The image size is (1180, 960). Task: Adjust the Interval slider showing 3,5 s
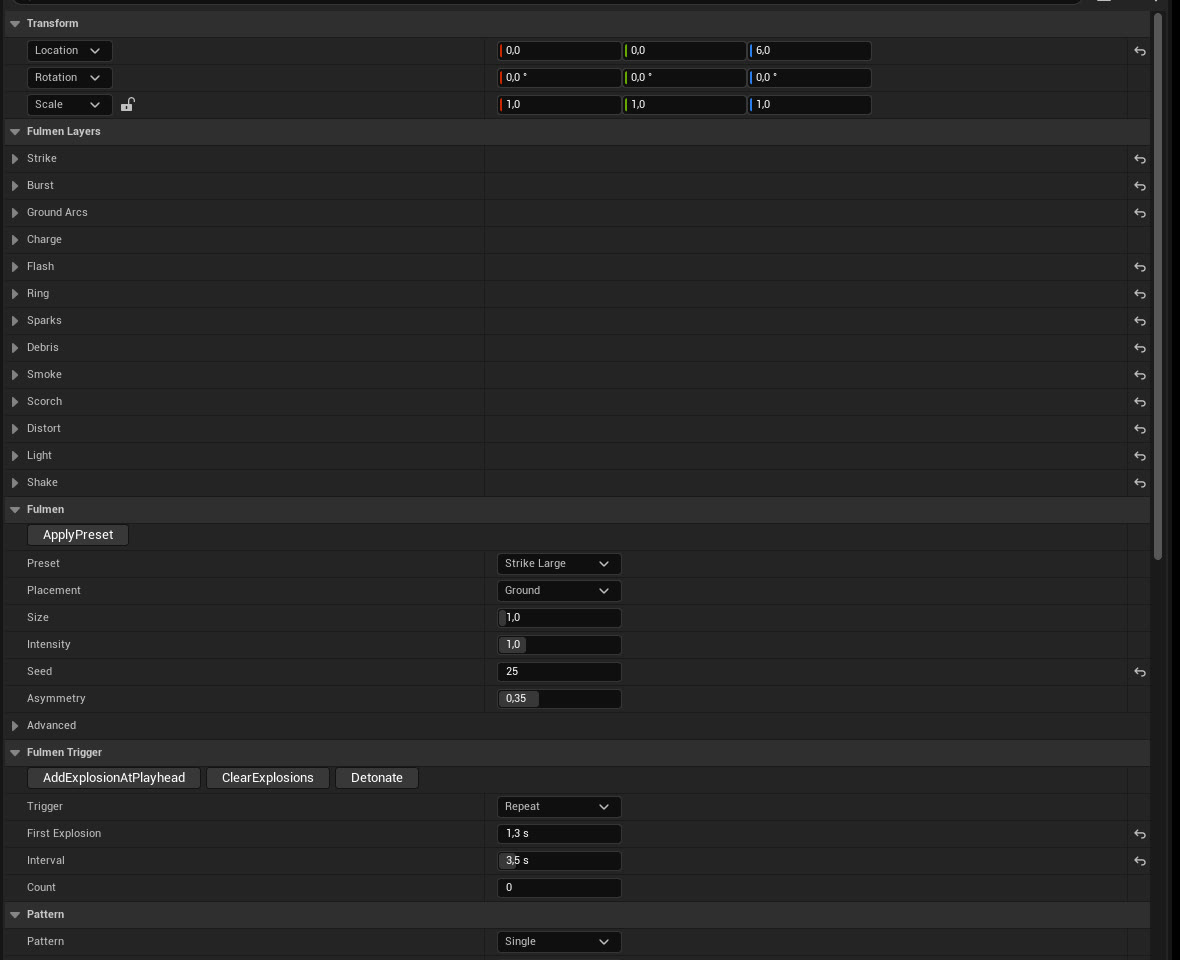(559, 861)
